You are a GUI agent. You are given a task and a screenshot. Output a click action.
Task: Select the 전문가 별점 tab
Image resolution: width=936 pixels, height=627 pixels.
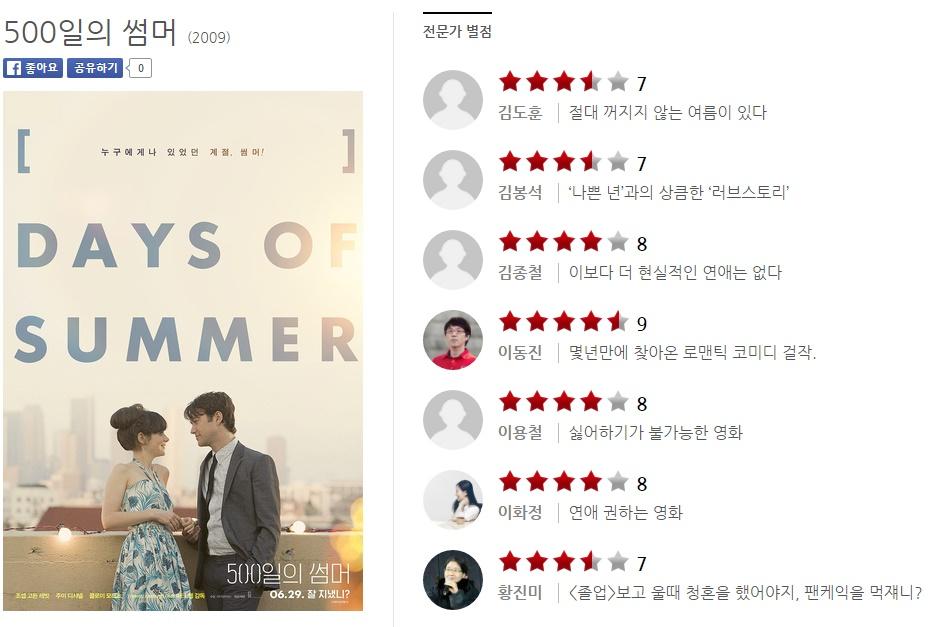457,31
